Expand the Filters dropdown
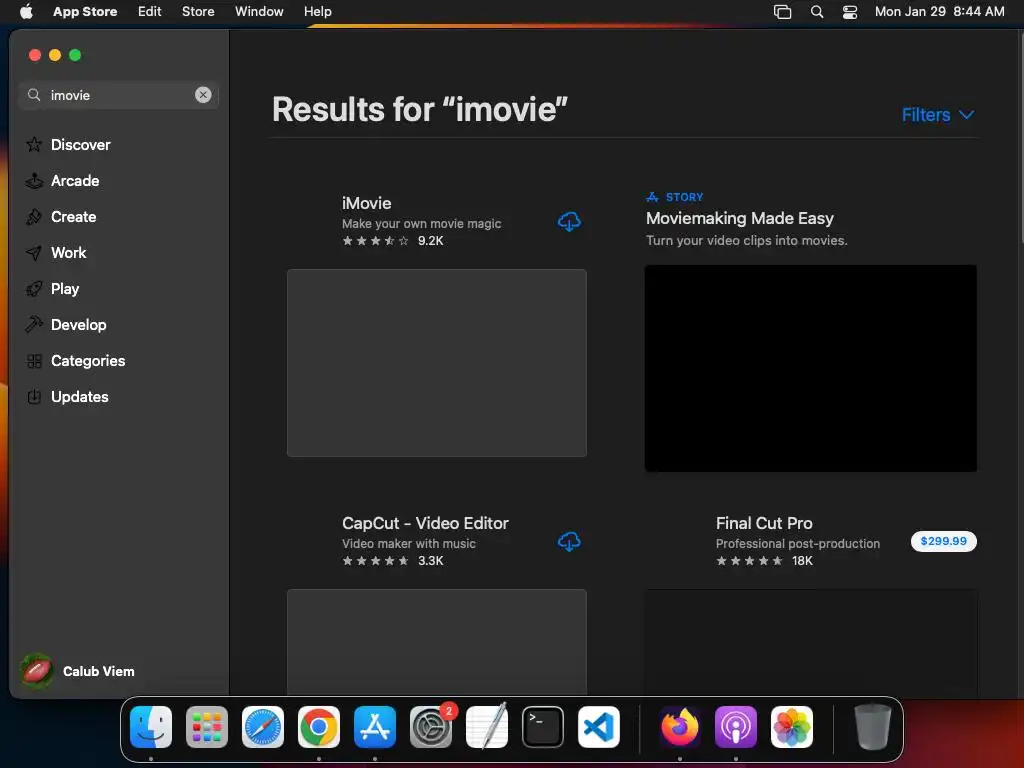Viewport: 1024px width, 768px height. (x=938, y=115)
